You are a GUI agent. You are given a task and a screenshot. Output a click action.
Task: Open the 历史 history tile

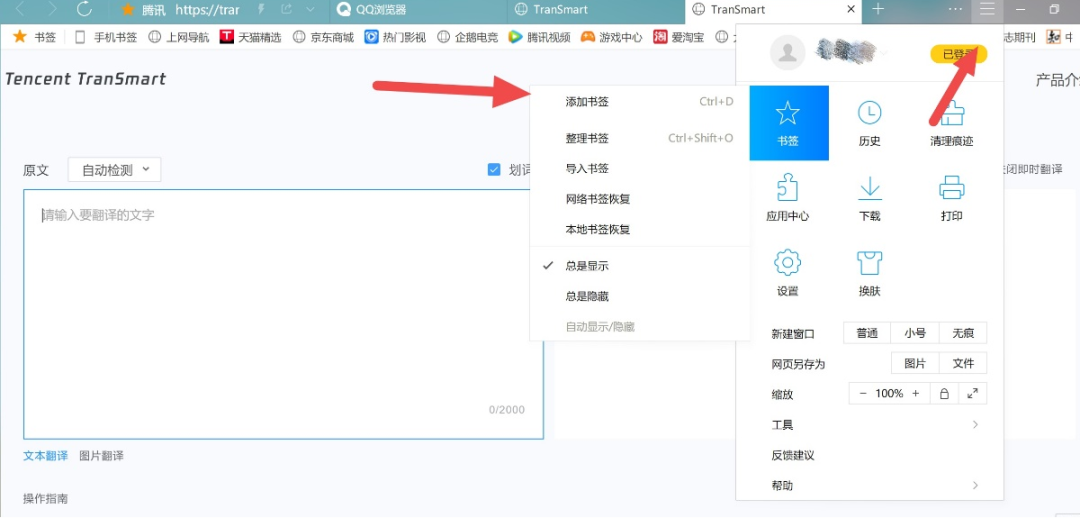869,123
